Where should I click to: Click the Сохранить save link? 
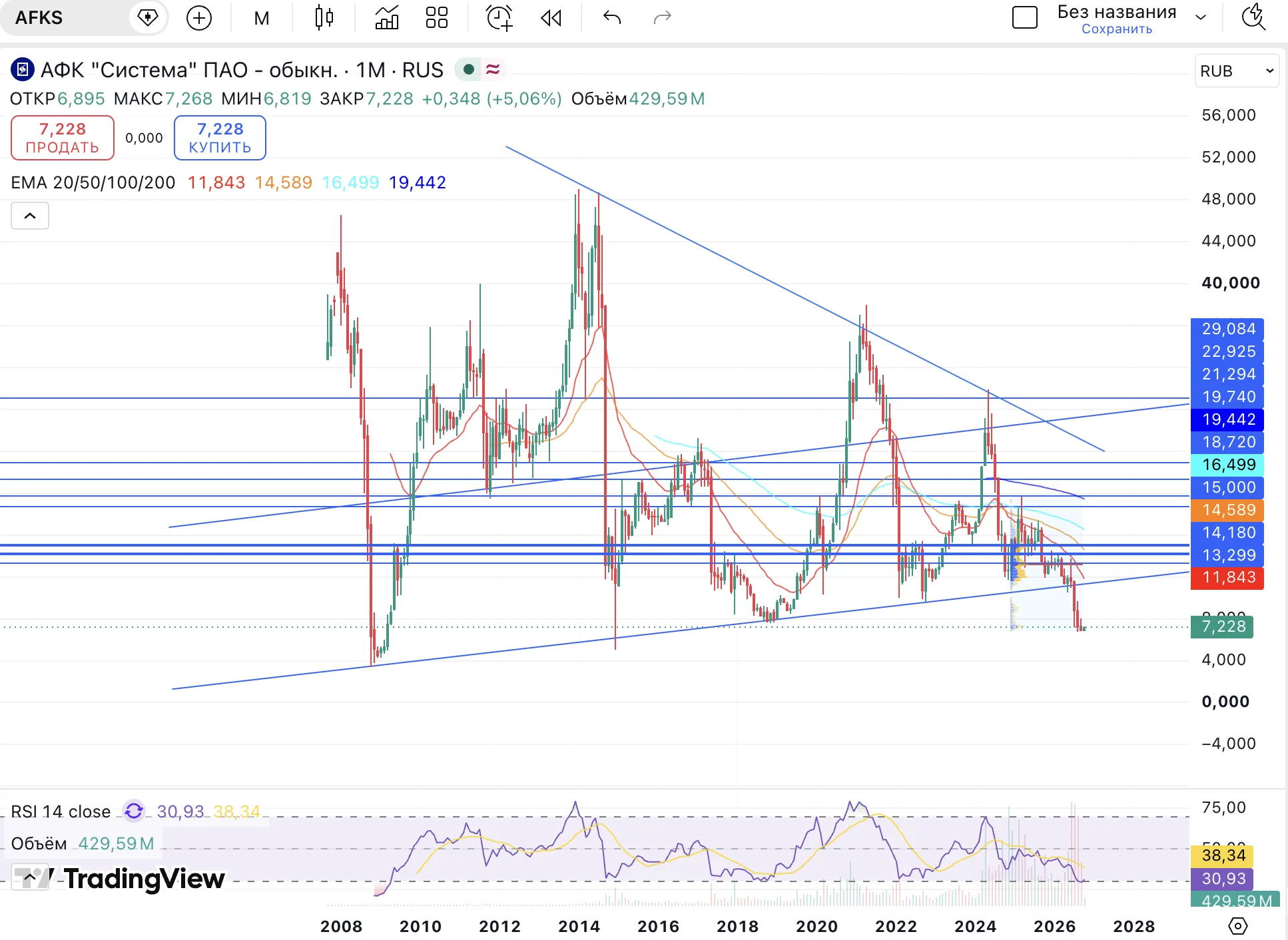pos(1117,29)
